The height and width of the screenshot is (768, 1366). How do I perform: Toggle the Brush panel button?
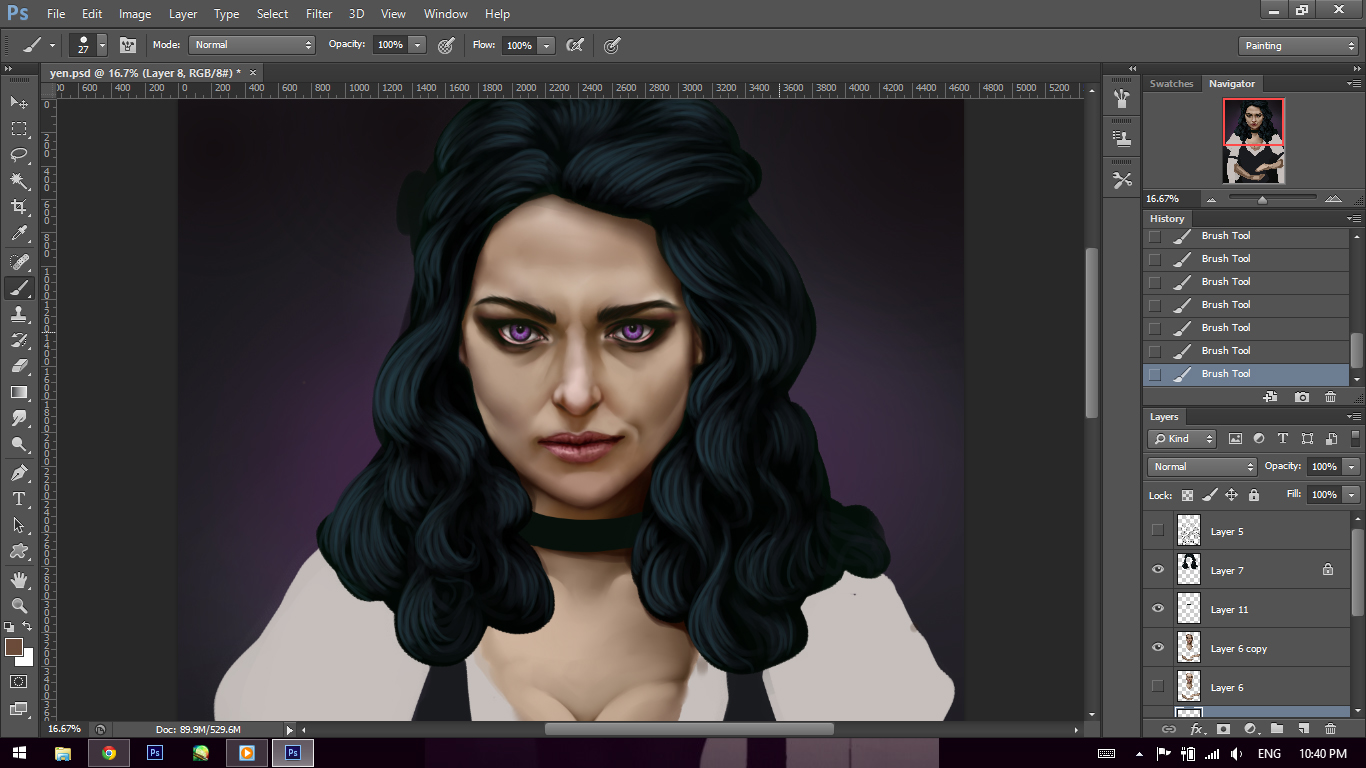(128, 45)
